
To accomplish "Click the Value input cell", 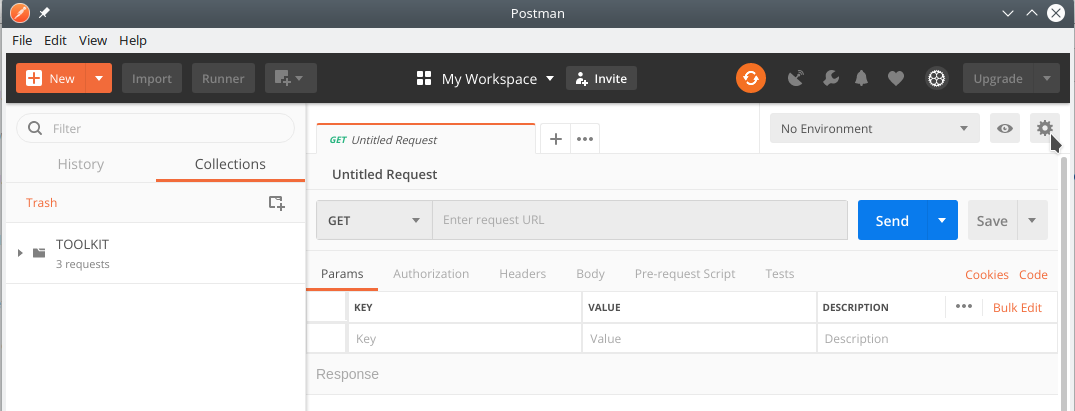I will pyautogui.click(x=699, y=338).
